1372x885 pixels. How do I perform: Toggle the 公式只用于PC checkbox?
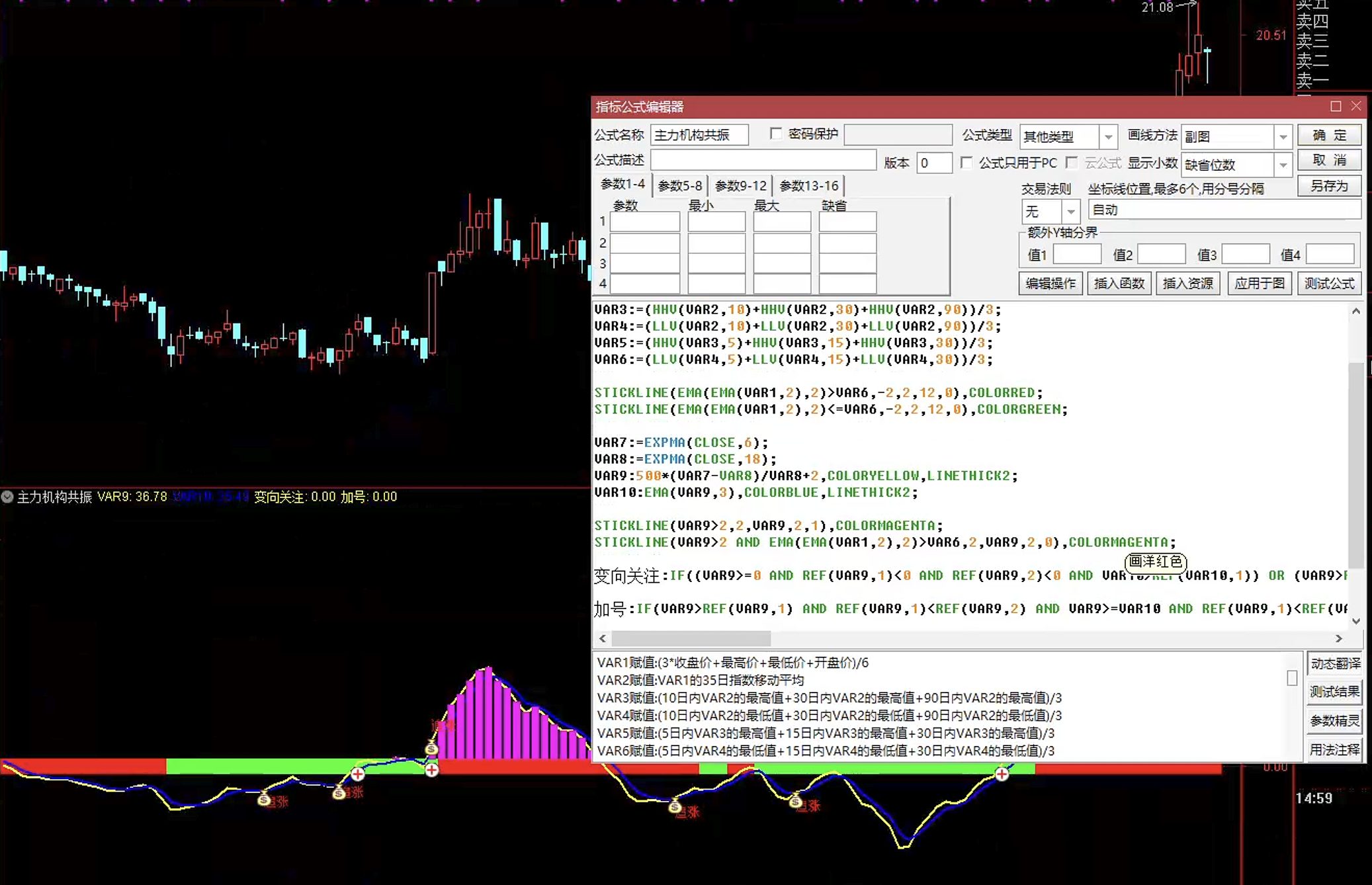pyautogui.click(x=966, y=162)
